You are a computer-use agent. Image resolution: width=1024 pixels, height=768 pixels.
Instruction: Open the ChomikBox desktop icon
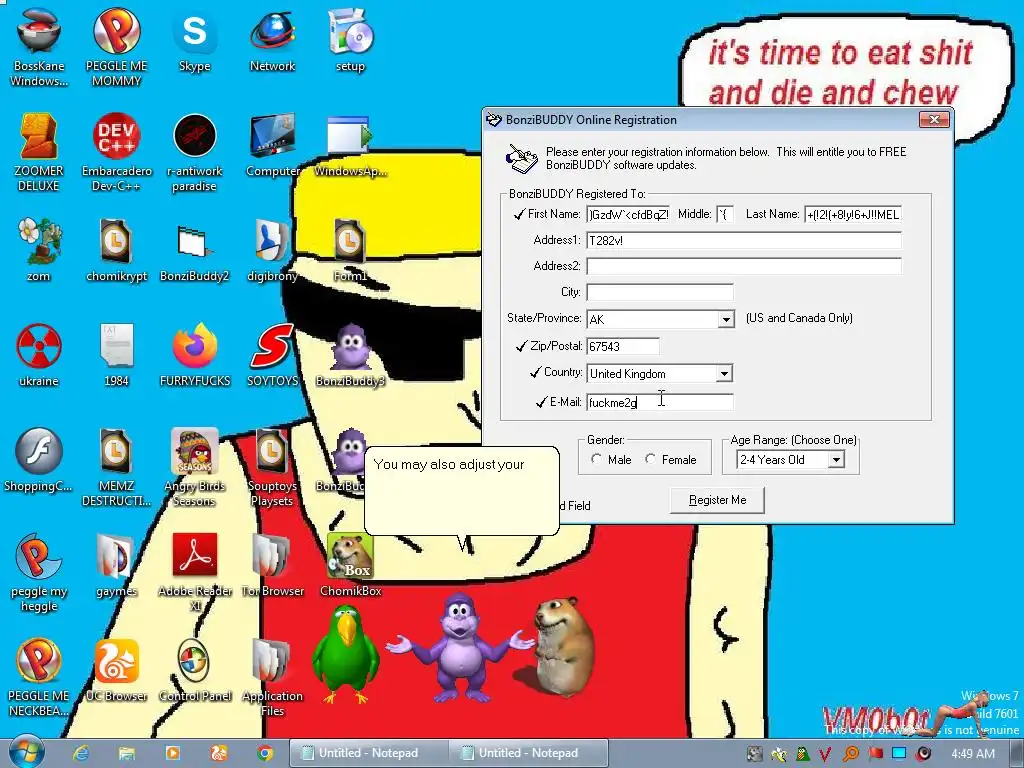point(350,565)
